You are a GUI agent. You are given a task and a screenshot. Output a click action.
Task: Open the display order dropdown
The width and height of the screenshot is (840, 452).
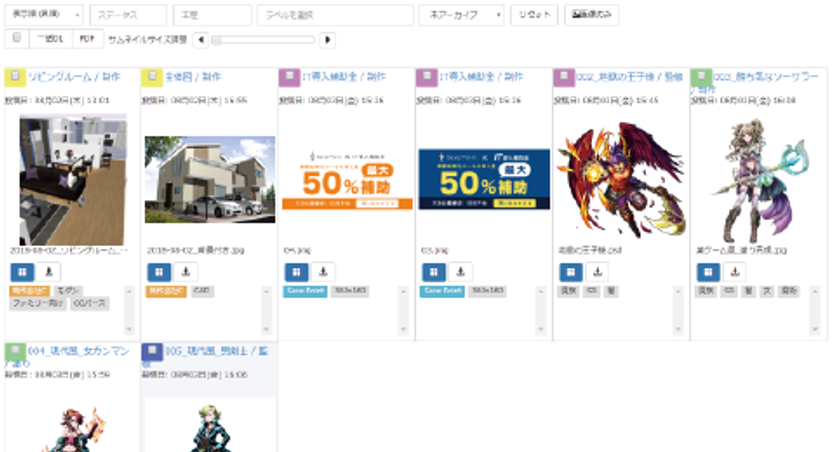[x=44, y=15]
